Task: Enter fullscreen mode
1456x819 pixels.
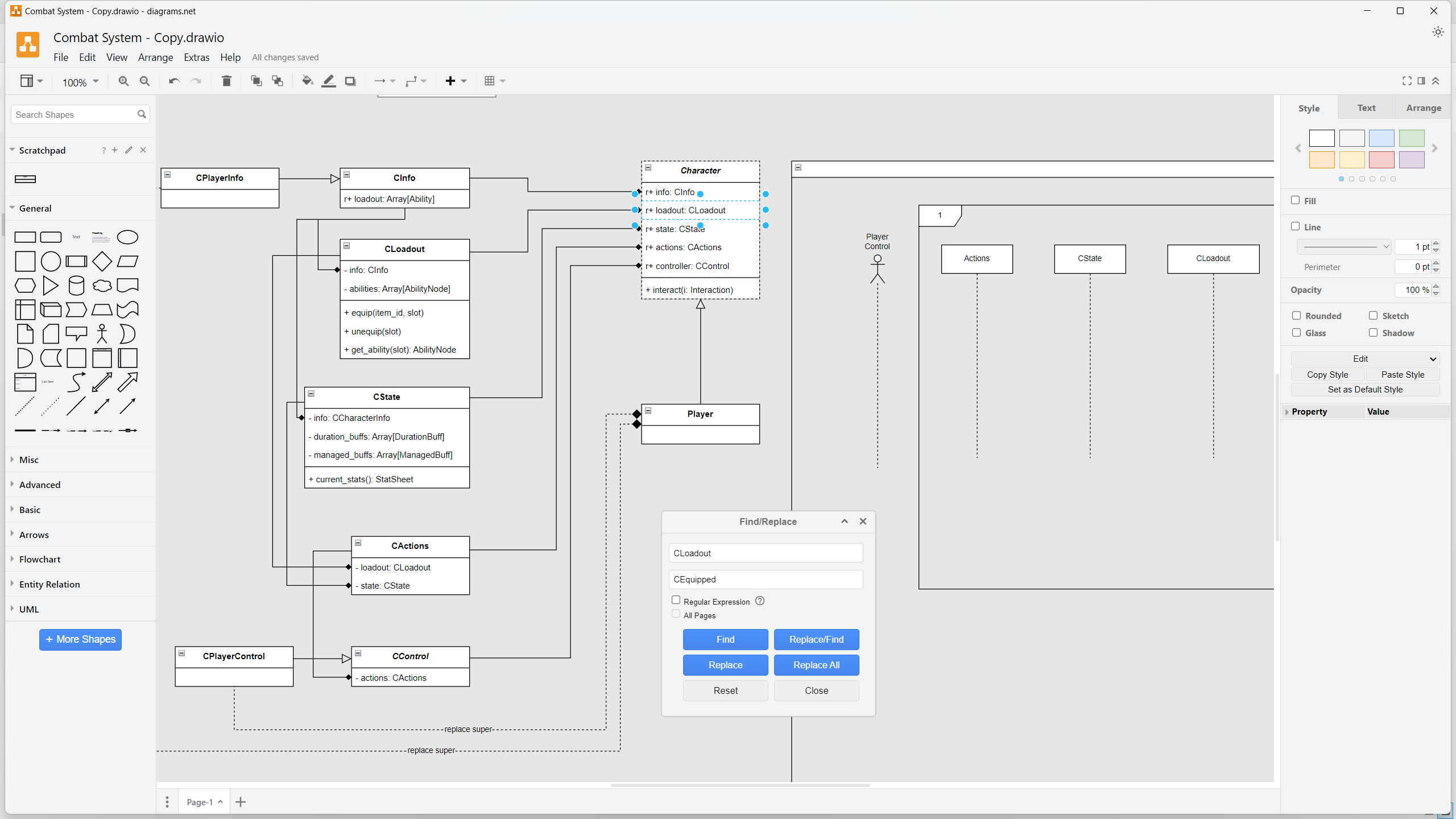Action: (x=1406, y=81)
